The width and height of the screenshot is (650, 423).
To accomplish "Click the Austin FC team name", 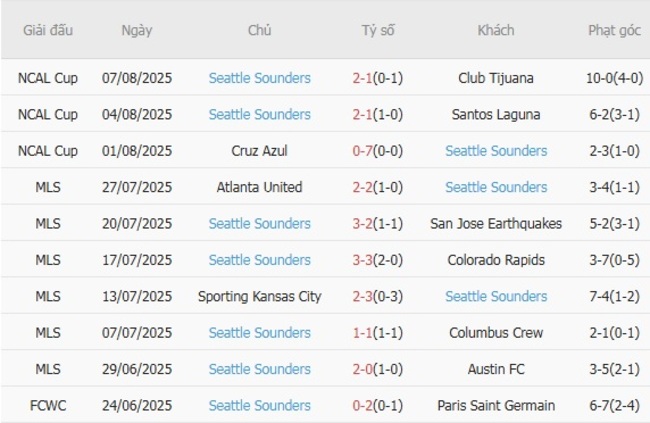I will click(496, 369).
